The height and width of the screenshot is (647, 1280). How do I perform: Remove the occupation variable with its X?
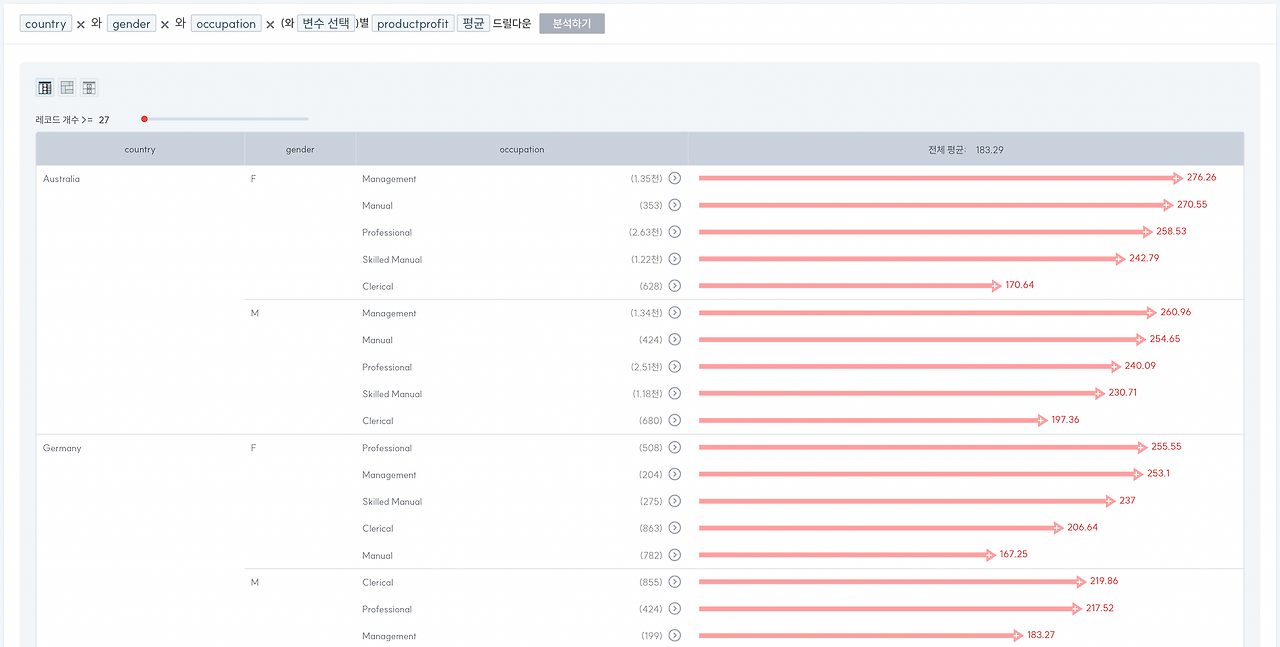[x=270, y=24]
